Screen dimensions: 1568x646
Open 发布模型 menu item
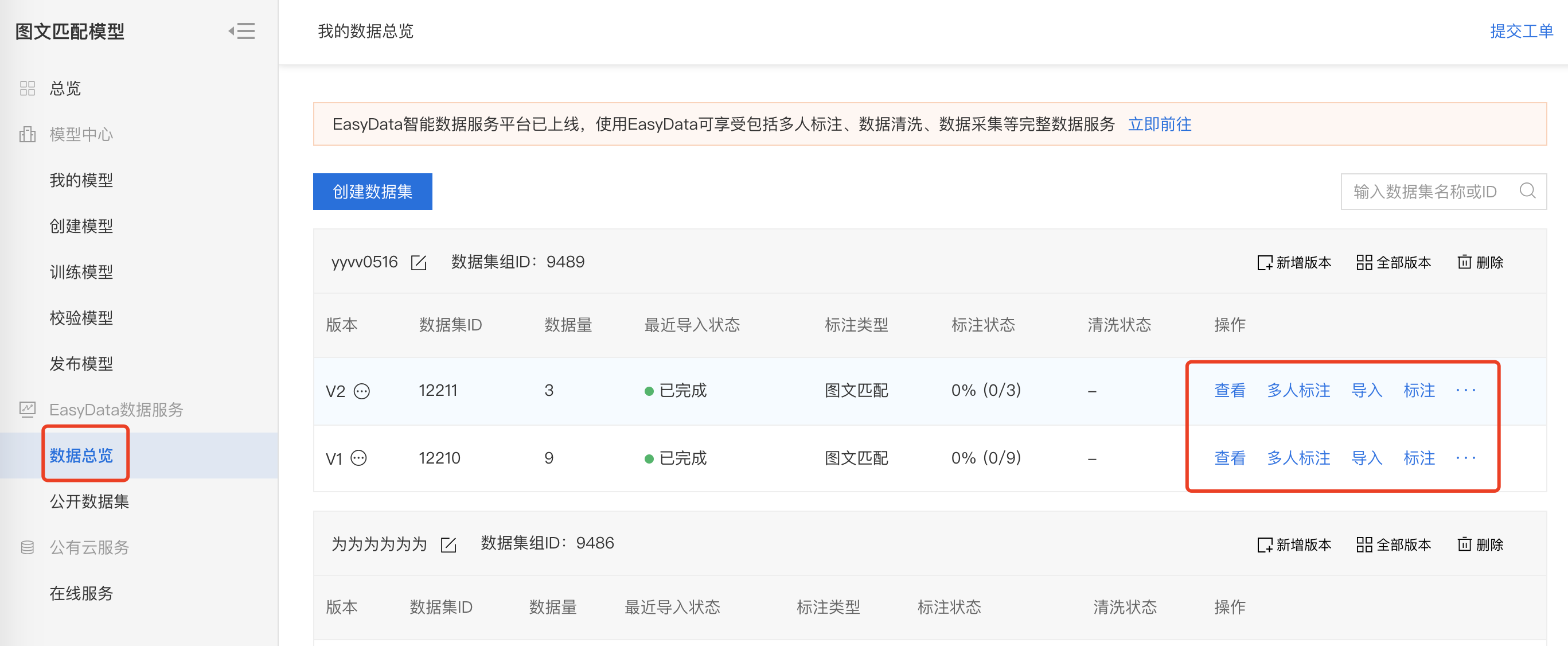[81, 364]
